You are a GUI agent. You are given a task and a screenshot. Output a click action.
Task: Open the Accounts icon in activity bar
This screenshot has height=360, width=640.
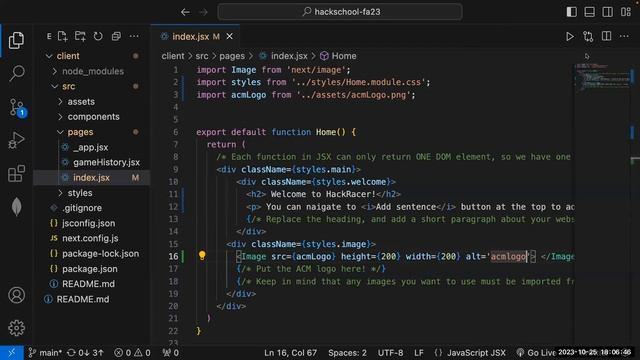[16, 295]
